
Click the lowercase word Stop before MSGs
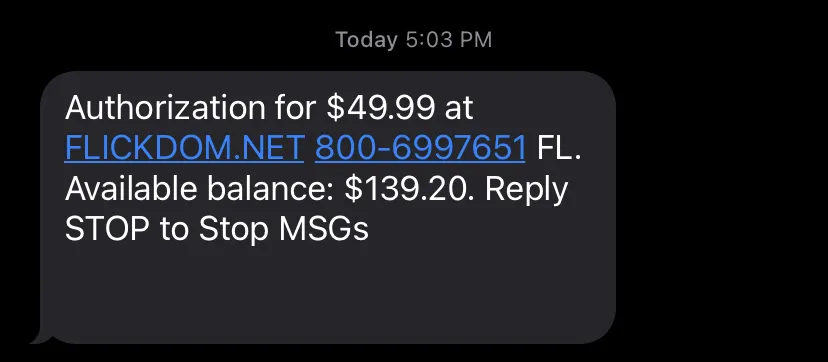coord(234,230)
